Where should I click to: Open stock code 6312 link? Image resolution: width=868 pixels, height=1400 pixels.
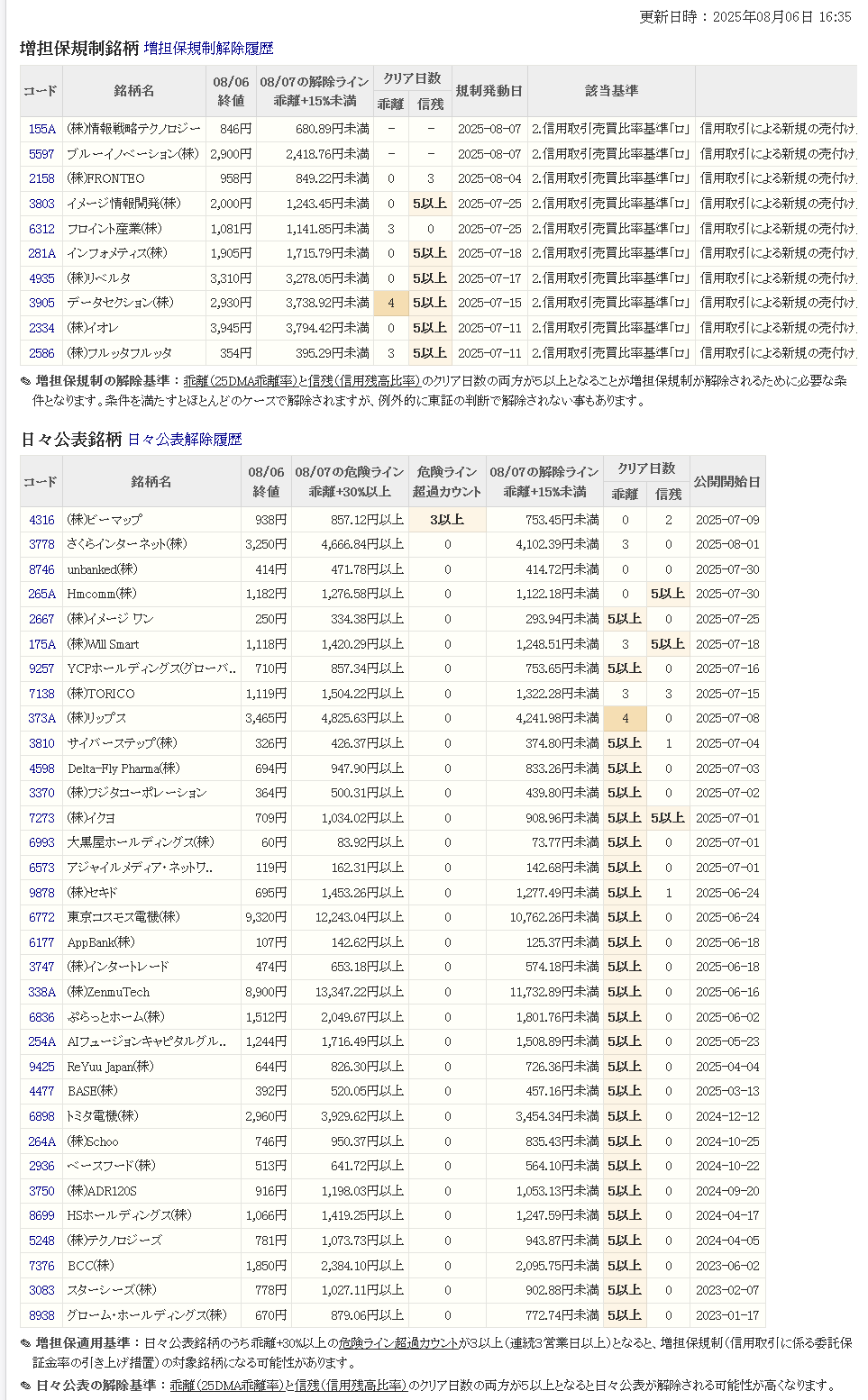click(41, 229)
